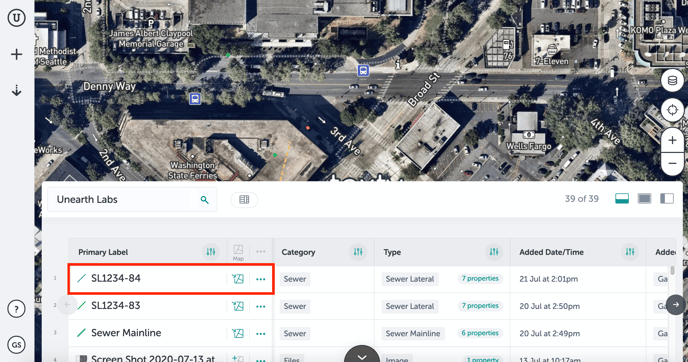
Task: Open the column chooser button
Action: [x=244, y=200]
